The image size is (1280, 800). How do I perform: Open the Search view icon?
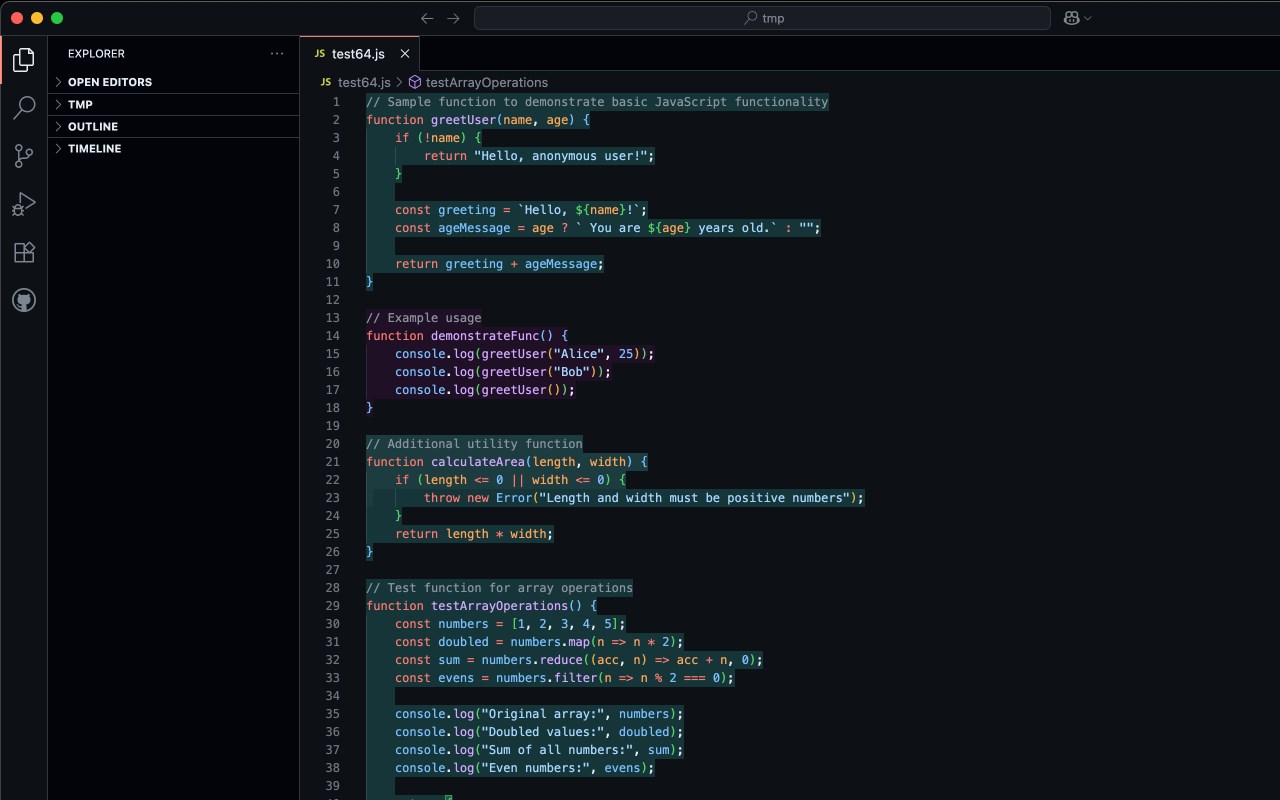tap(24, 108)
